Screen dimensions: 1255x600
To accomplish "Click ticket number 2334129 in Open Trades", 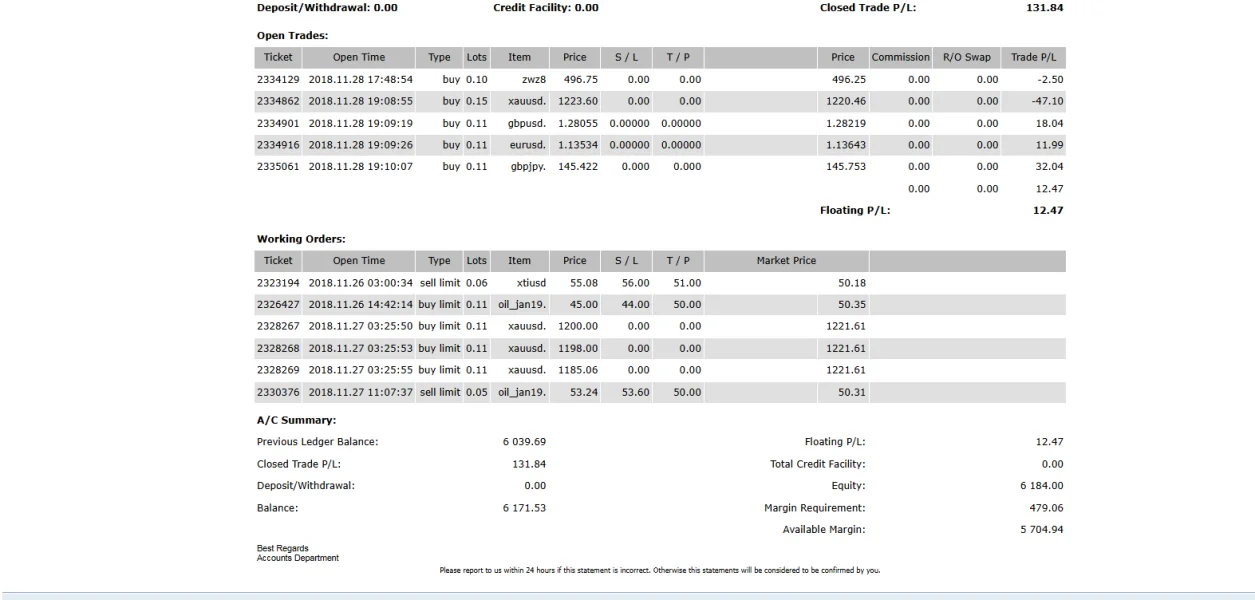I will tap(278, 79).
